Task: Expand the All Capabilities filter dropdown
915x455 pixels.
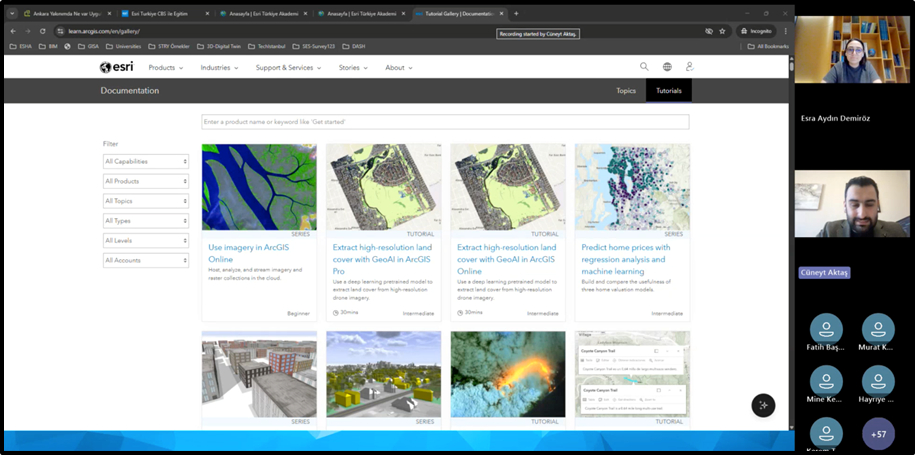Action: [x=146, y=161]
